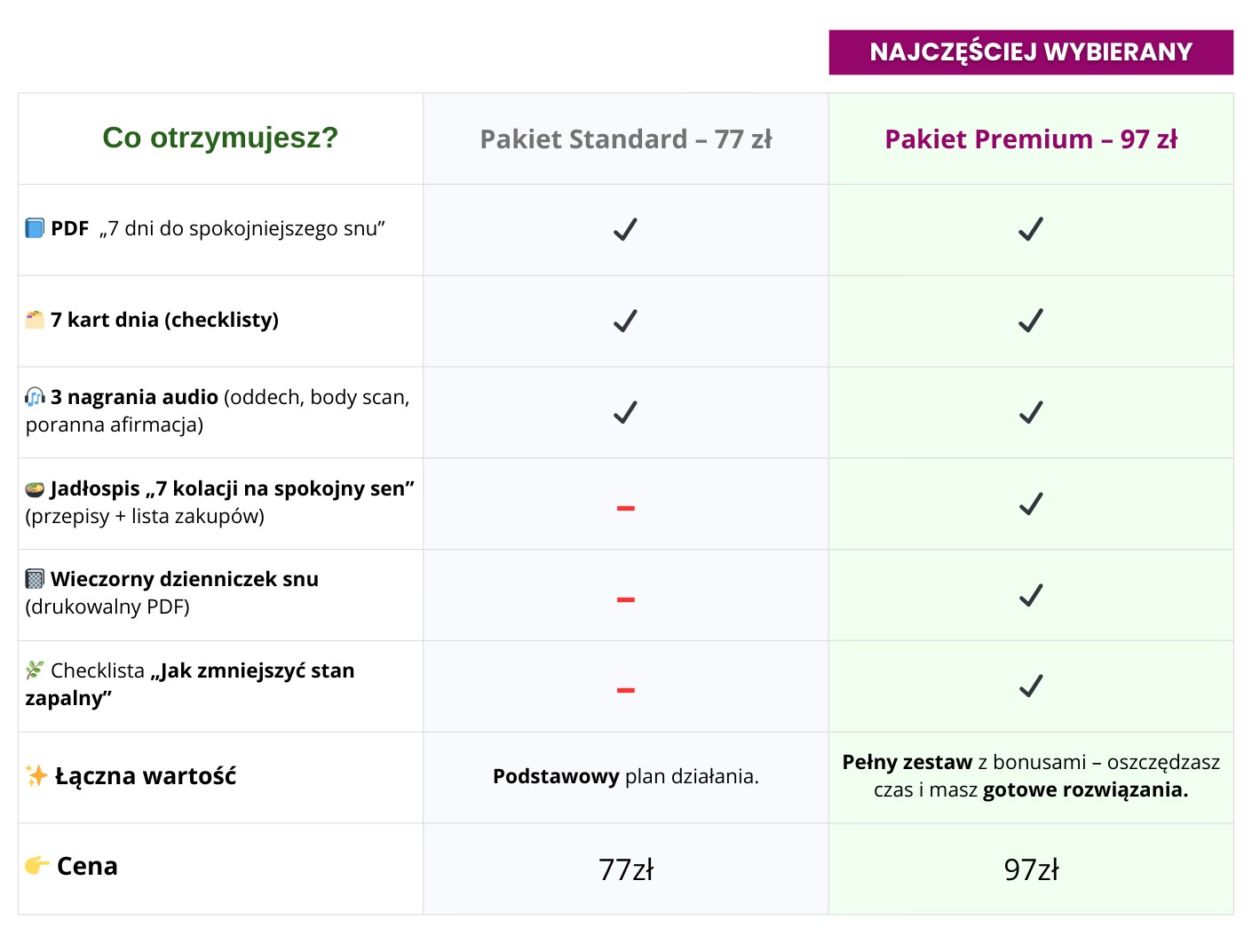Select the Pakiet Premium – 97 zł header
Viewport: 1252px width, 952px height.
point(1031,139)
